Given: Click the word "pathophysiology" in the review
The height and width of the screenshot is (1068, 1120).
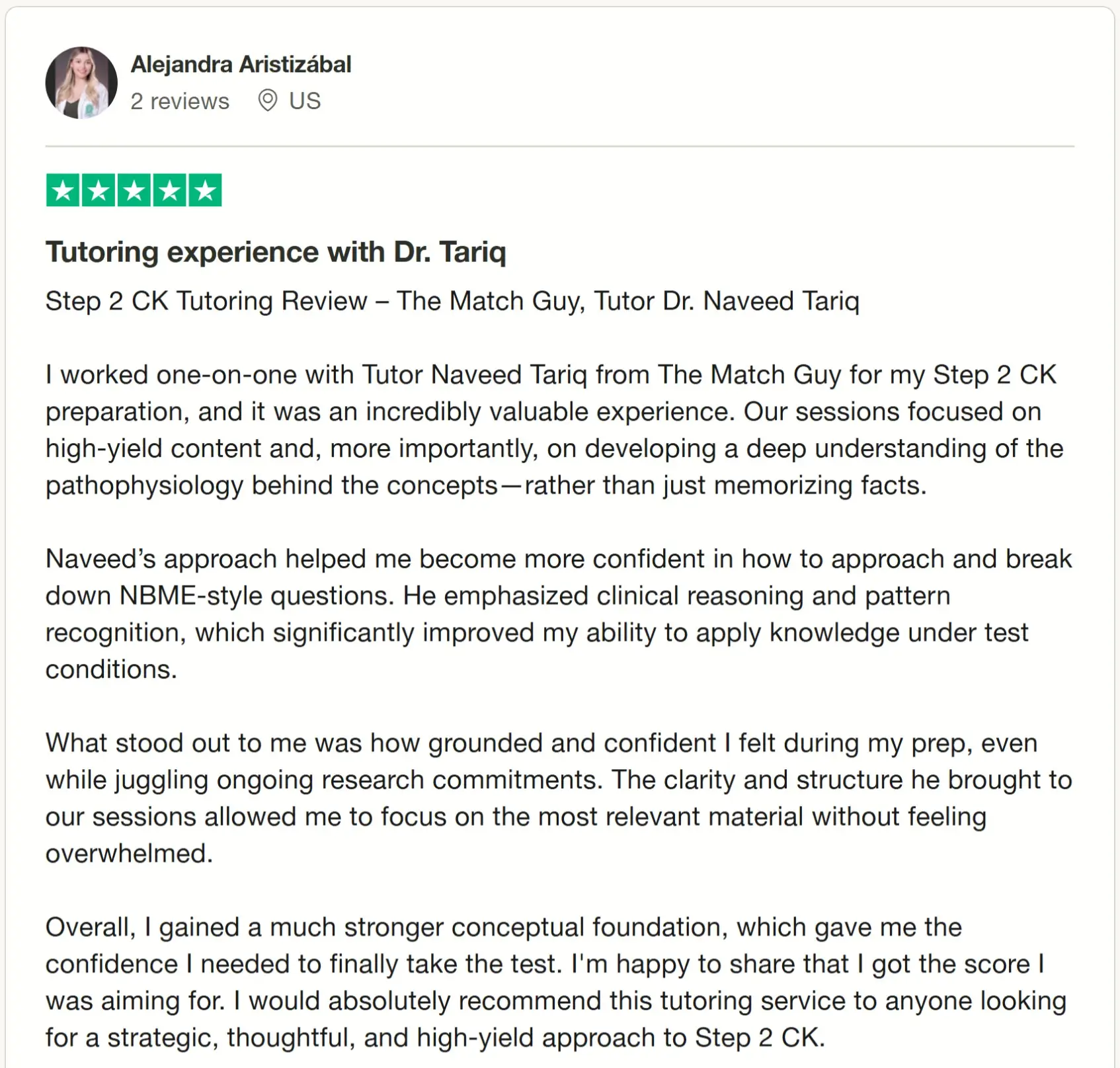Looking at the screenshot, I should 144,485.
